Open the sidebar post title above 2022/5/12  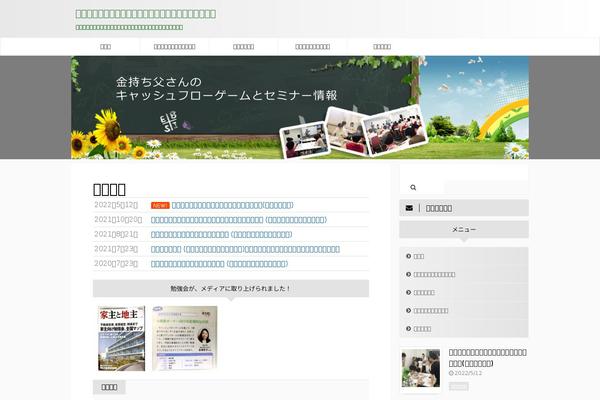[488, 358]
